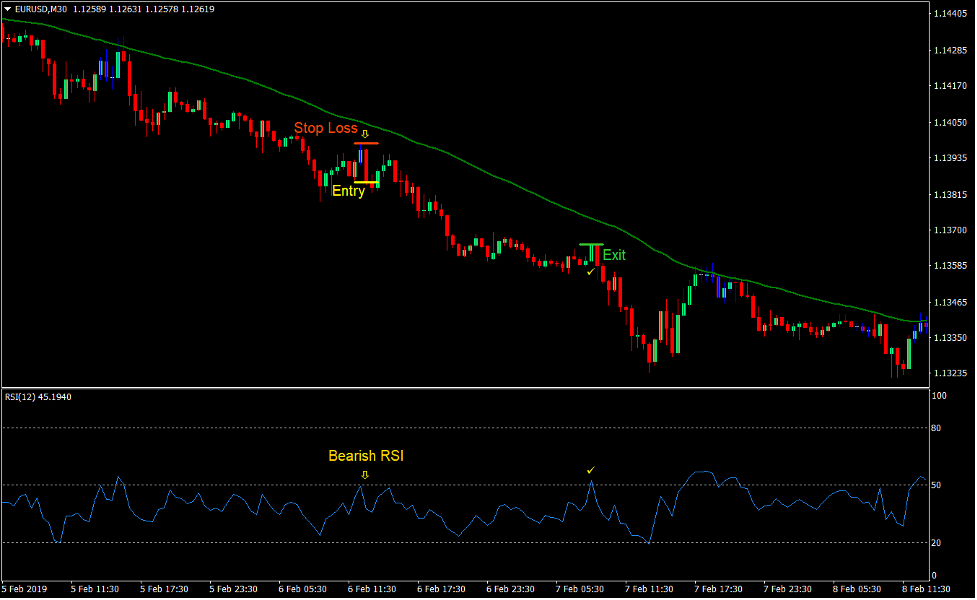The image size is (977, 600).
Task: Click the Exit annotation text
Action: 615,255
